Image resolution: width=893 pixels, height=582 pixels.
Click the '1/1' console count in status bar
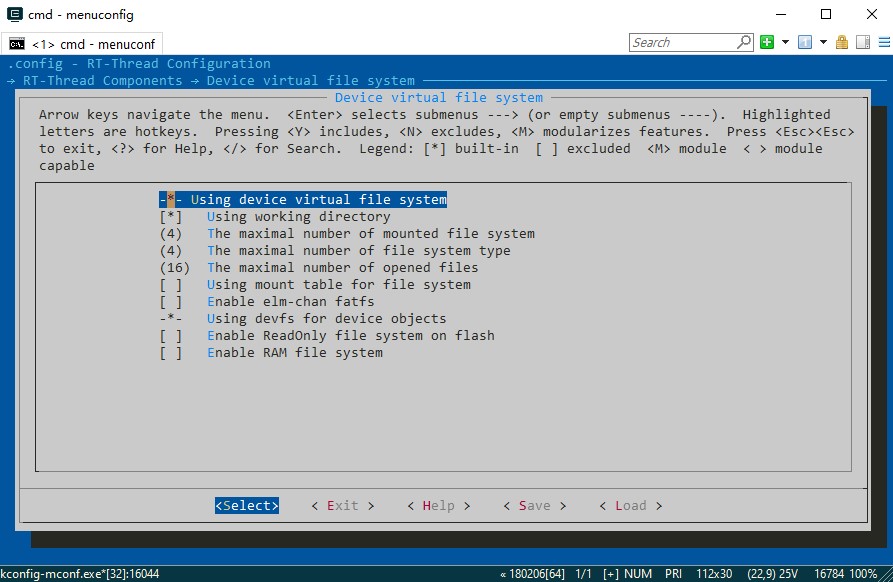click(x=583, y=574)
